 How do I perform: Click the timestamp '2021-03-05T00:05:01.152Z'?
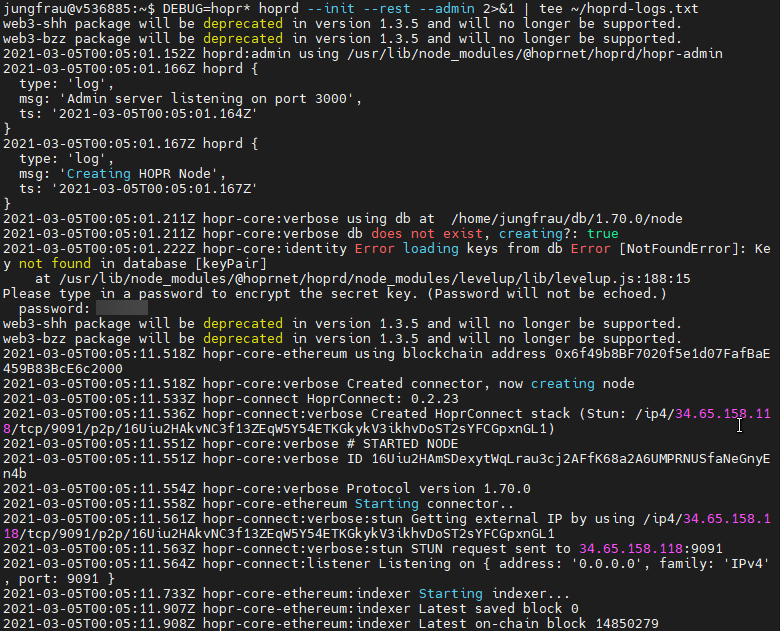pos(99,54)
